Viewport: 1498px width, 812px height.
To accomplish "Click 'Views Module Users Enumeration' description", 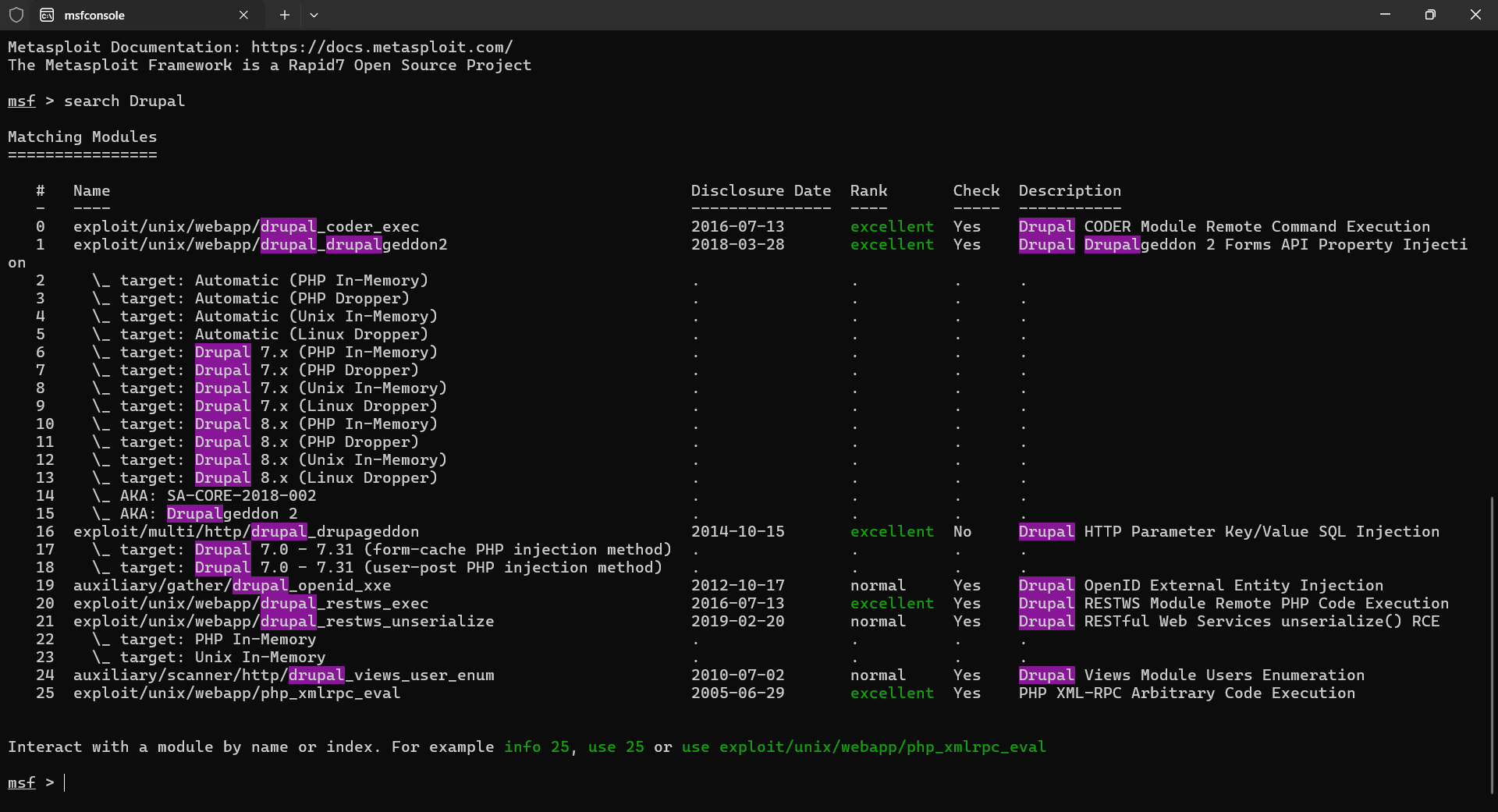I will (x=1225, y=675).
